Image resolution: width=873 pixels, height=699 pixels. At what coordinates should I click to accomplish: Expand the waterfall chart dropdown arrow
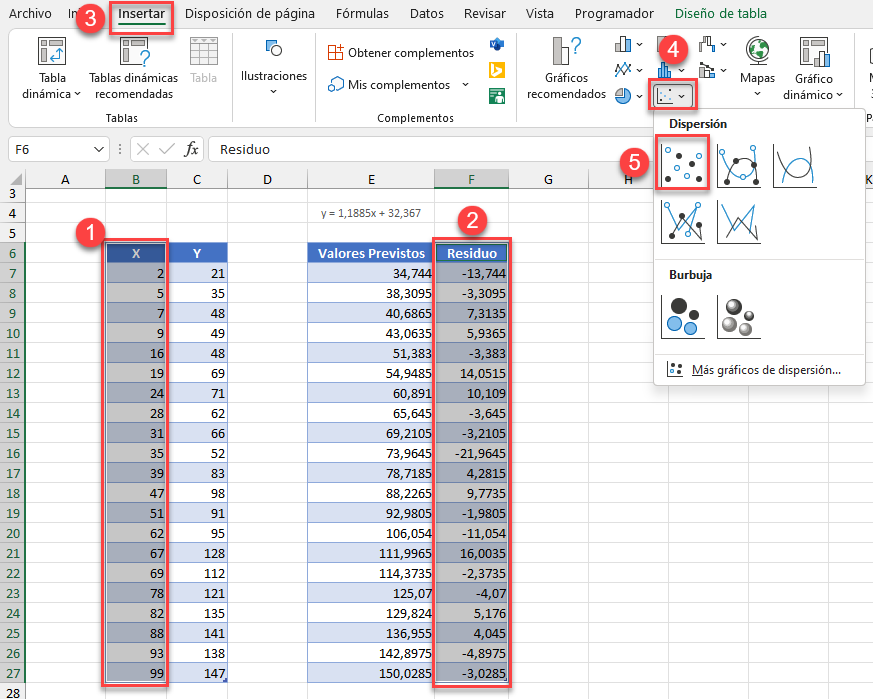pos(723,45)
